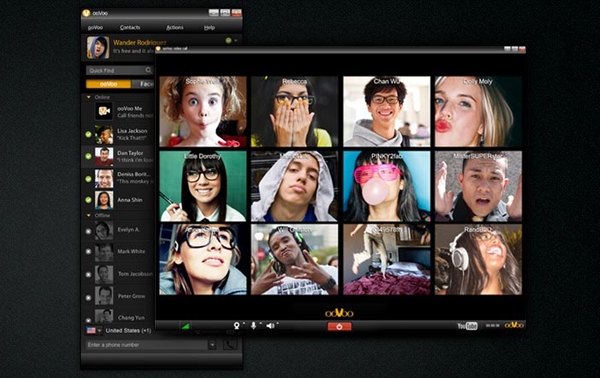This screenshot has width=600, height=378.
Task: Open the status dropdown arrow
Action: click(x=236, y=40)
